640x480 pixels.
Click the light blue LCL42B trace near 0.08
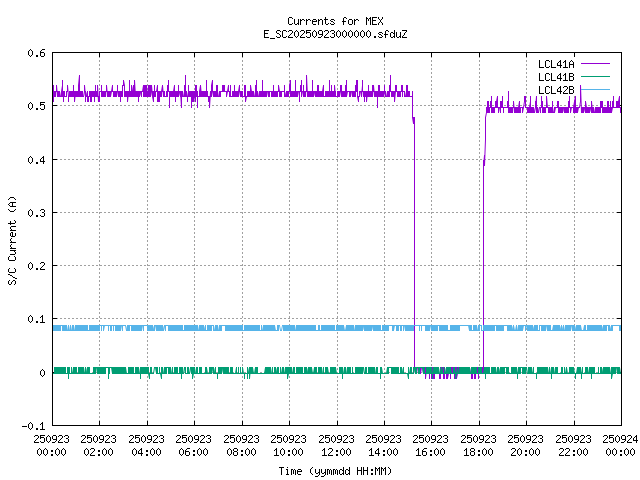coord(250,328)
